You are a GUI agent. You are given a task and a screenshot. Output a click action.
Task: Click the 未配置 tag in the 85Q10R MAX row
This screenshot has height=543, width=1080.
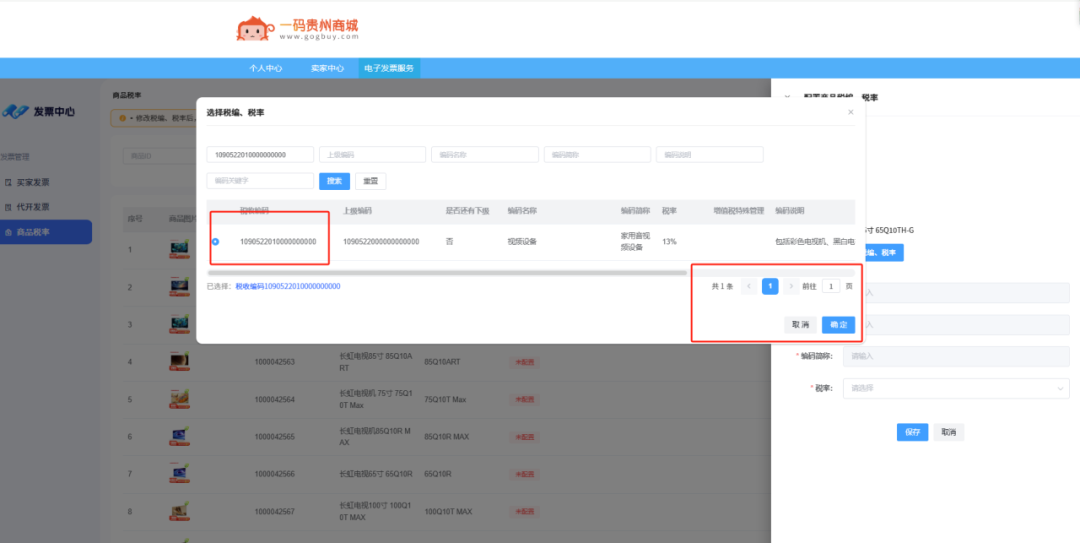[x=523, y=437]
